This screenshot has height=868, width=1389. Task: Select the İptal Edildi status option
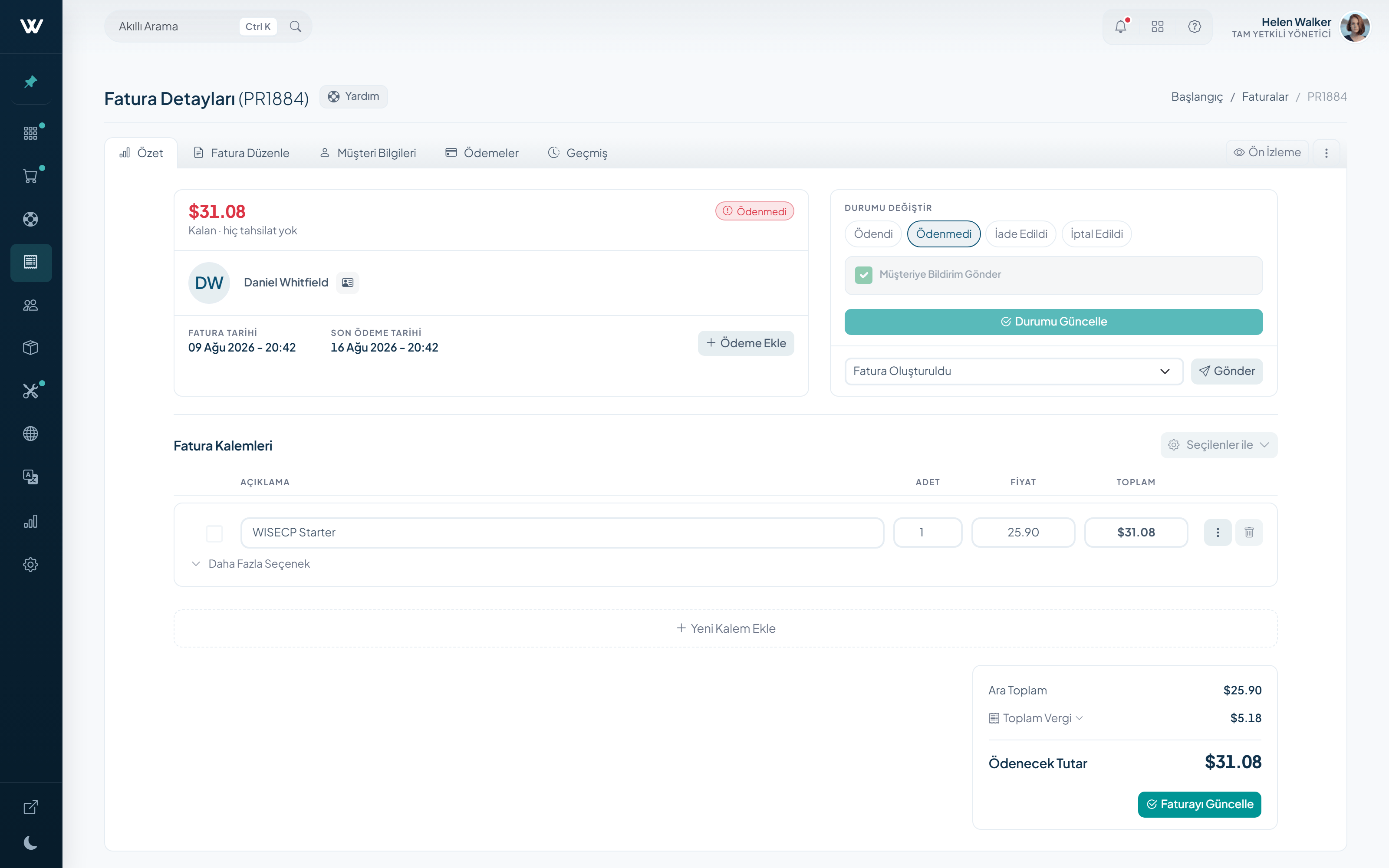point(1096,234)
